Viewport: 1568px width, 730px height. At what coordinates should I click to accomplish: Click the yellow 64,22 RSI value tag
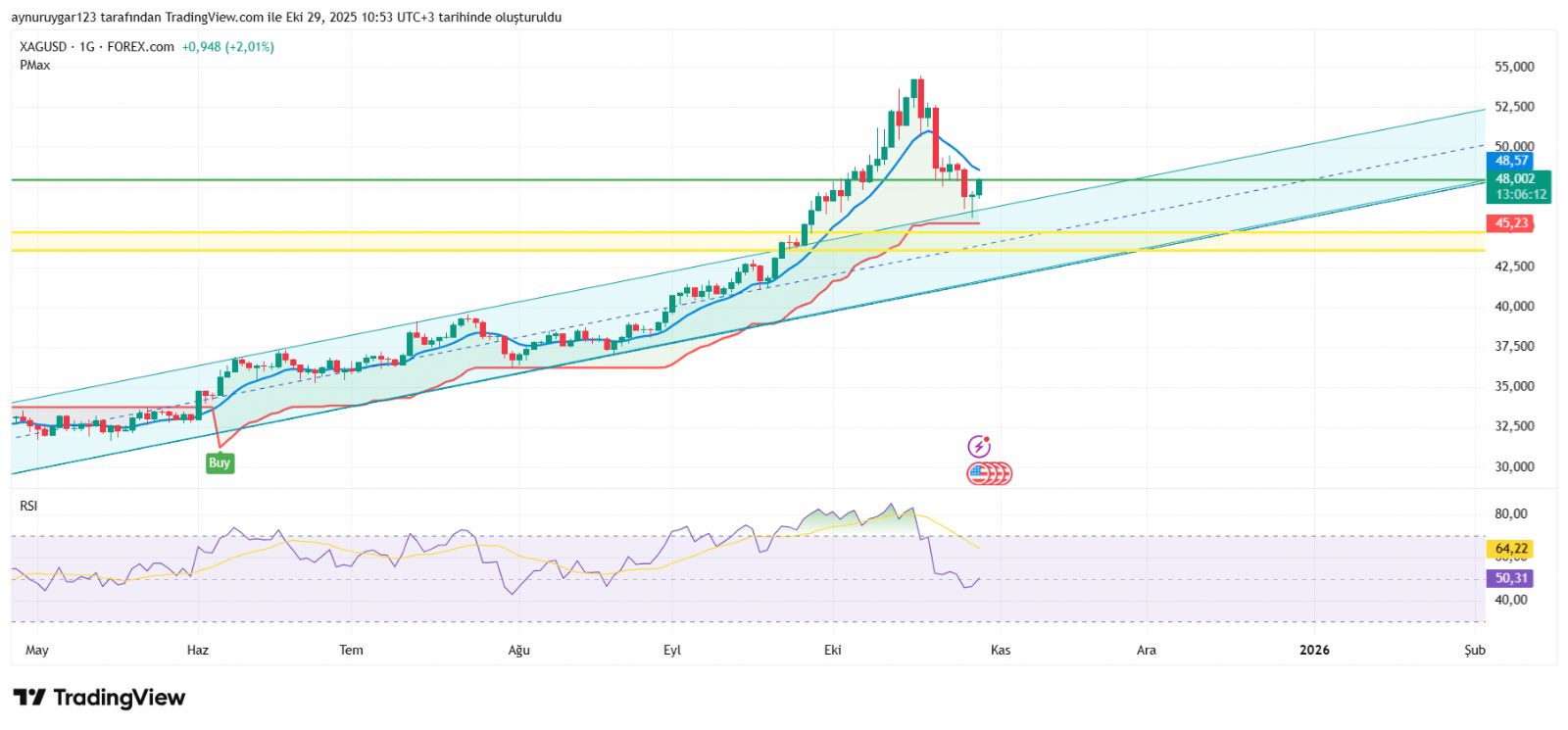[1511, 549]
